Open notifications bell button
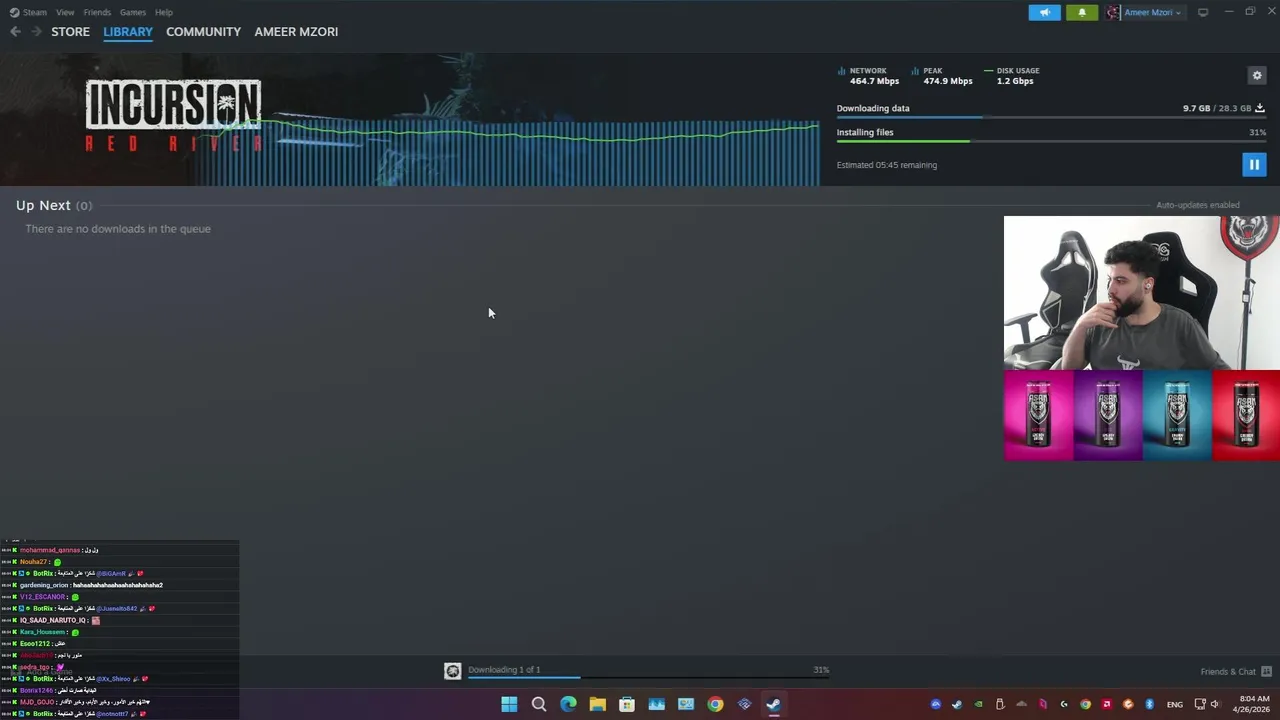Image resolution: width=1280 pixels, height=720 pixels. pos(1082,12)
